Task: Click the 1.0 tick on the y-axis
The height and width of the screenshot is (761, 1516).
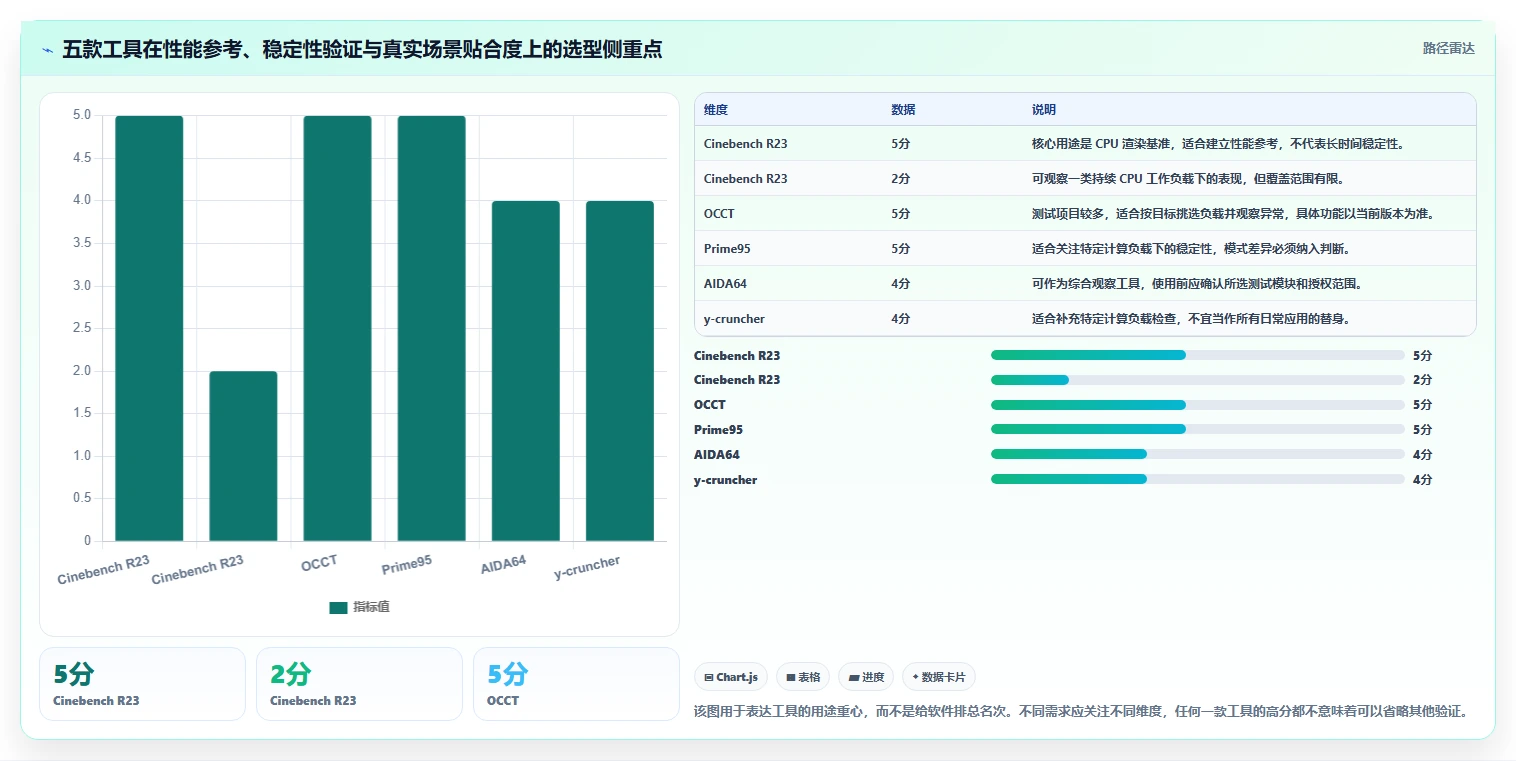Action: (x=82, y=456)
